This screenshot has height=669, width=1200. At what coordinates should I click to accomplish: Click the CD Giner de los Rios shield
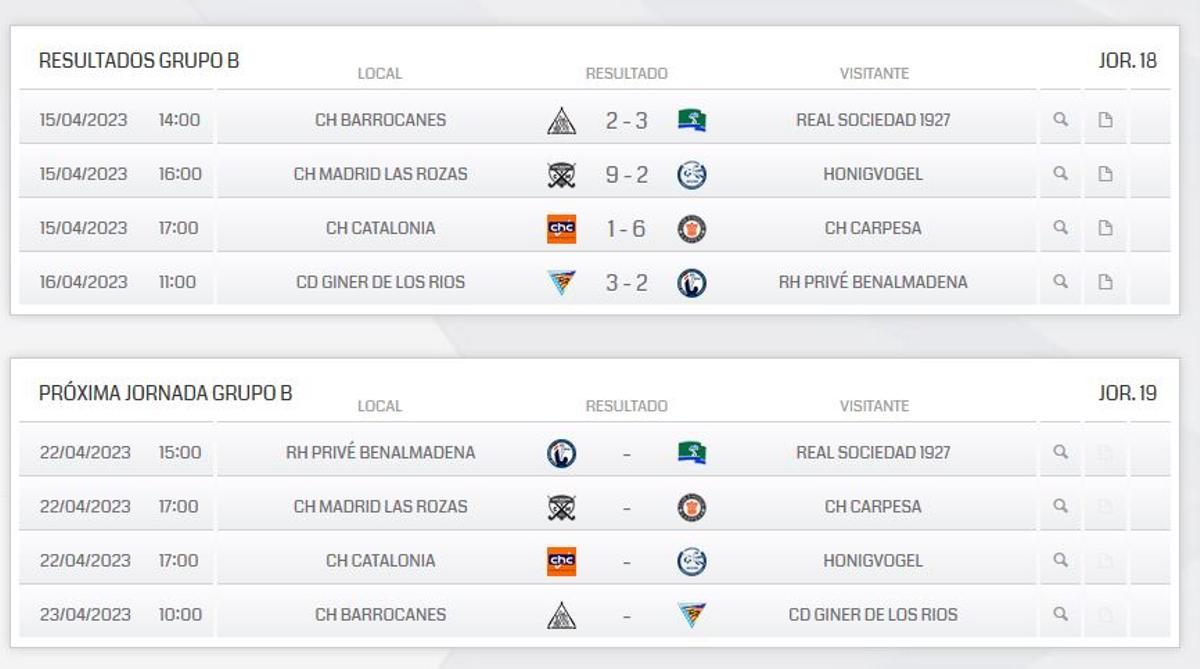click(562, 281)
